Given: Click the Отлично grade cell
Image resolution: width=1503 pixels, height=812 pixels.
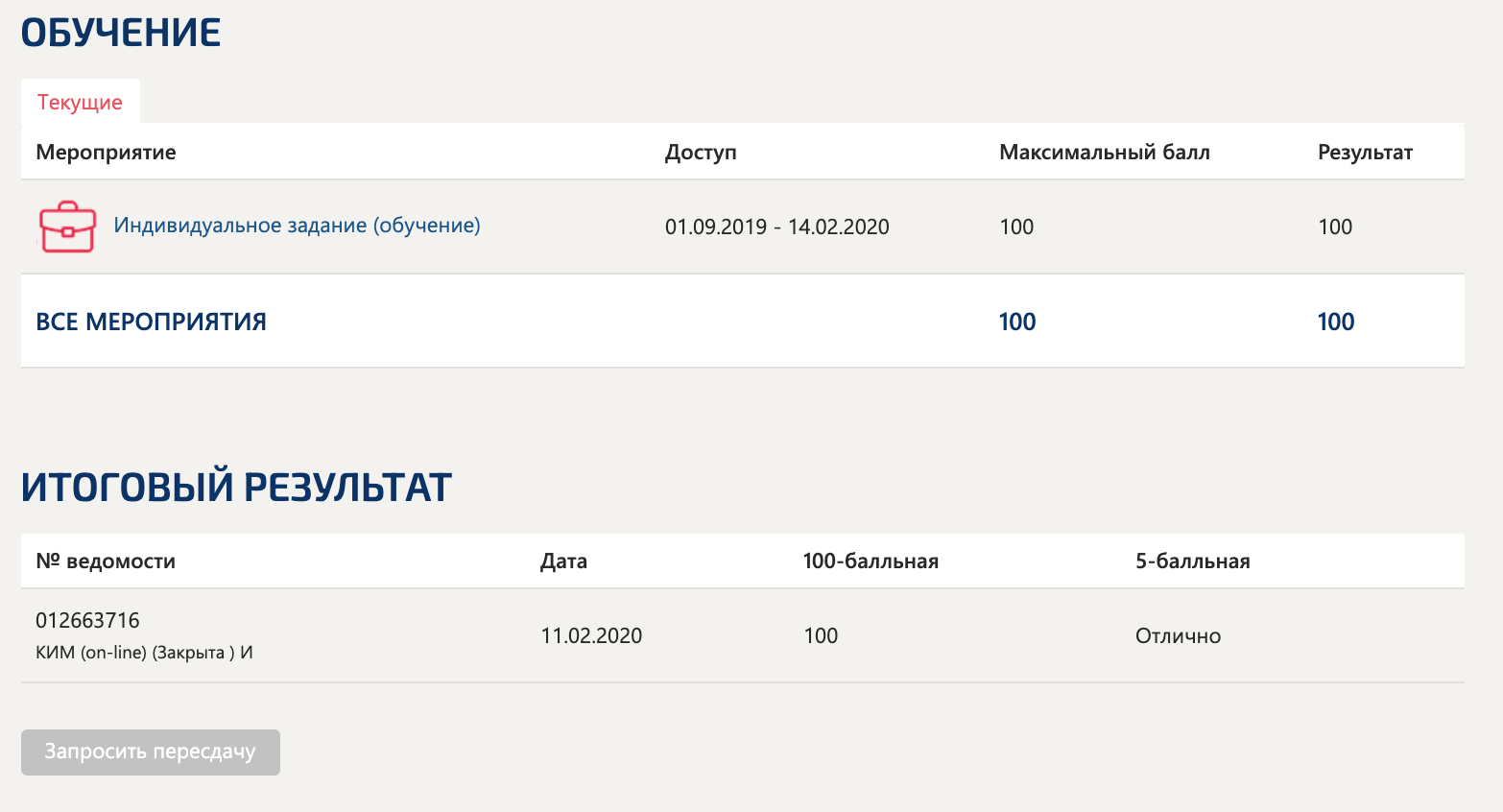Looking at the screenshot, I should [x=1178, y=636].
